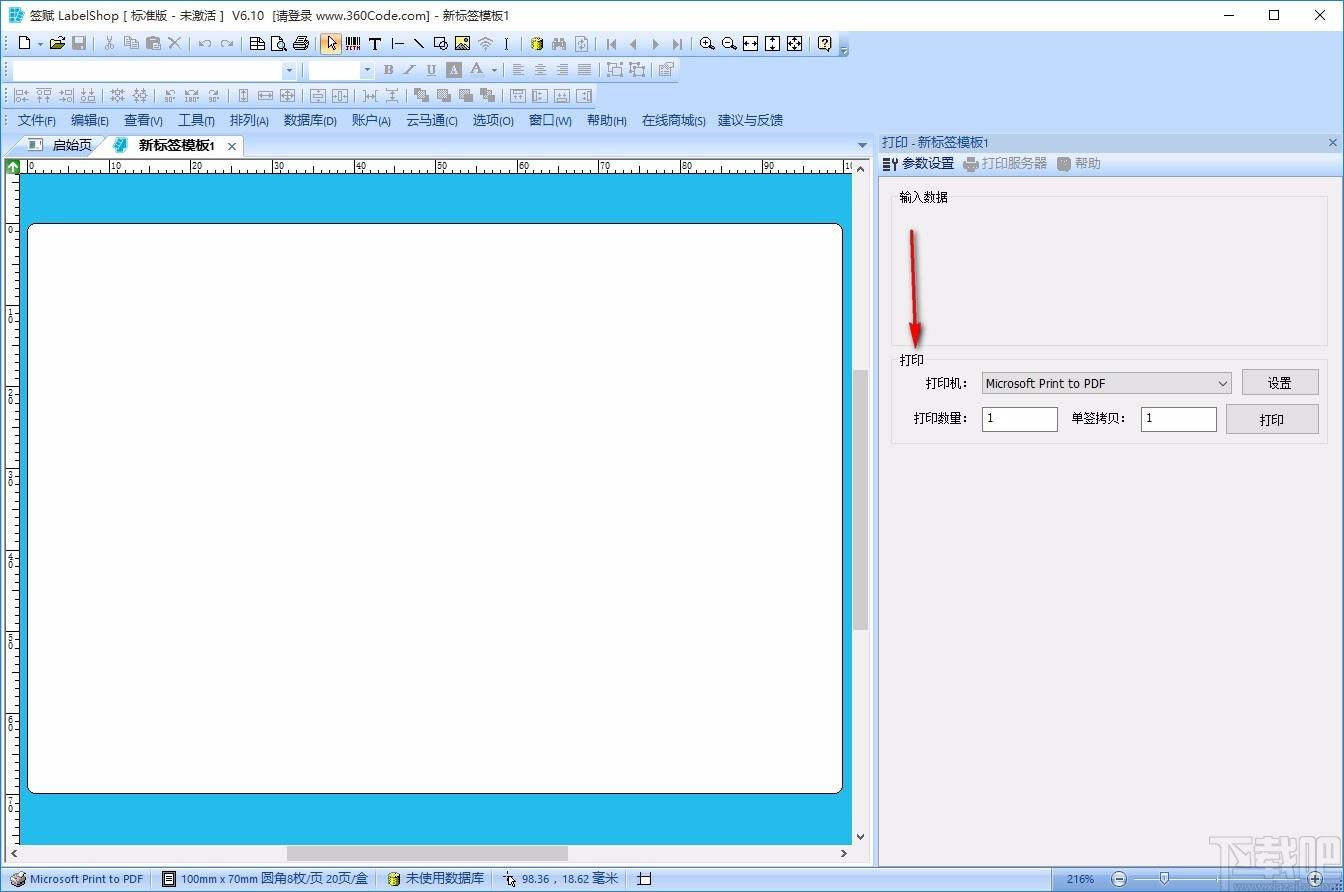Viewport: 1344px width, 892px height.
Task: Click the zoom out magnifier
Action: [x=729, y=43]
